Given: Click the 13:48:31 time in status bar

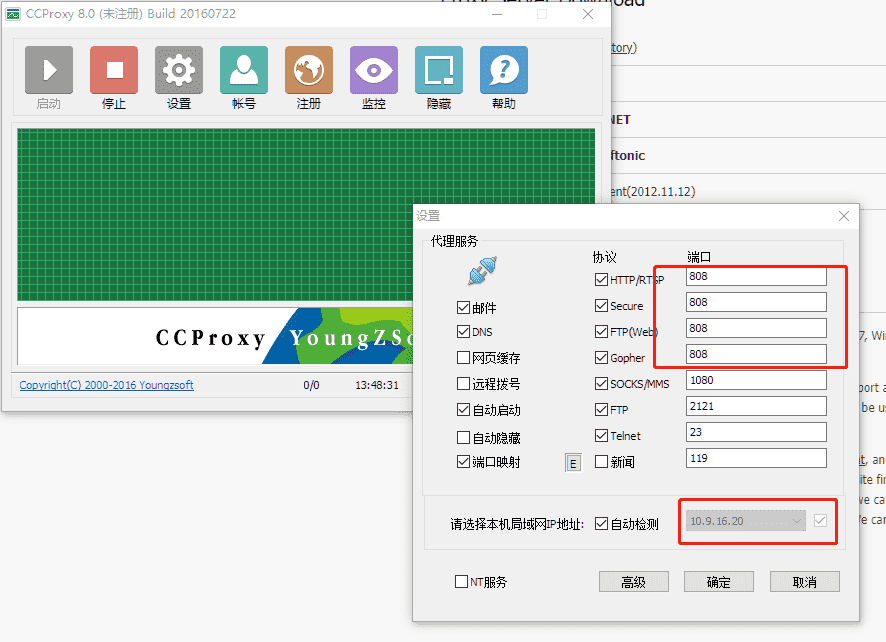Looking at the screenshot, I should 377,385.
